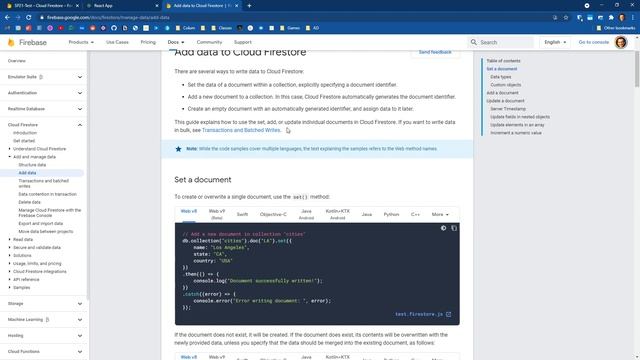Viewport: 640px width, 360px height.
Task: Click the site lock icon in address bar
Action: 42,18
